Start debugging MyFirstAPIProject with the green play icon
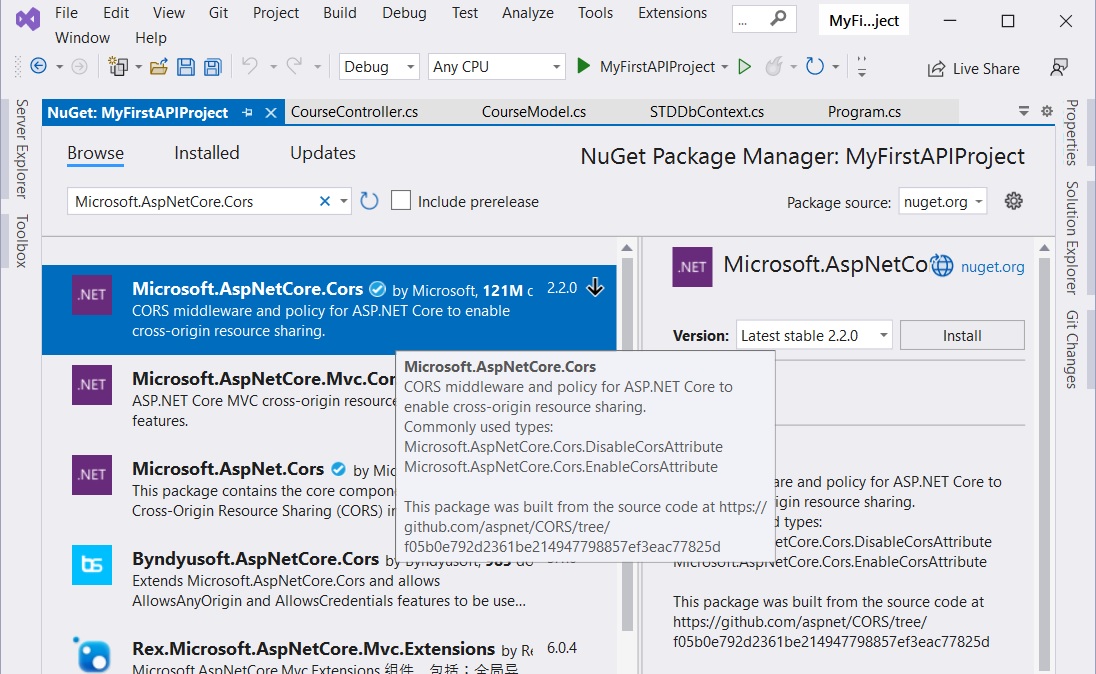Image resolution: width=1096 pixels, height=674 pixels. (x=583, y=66)
